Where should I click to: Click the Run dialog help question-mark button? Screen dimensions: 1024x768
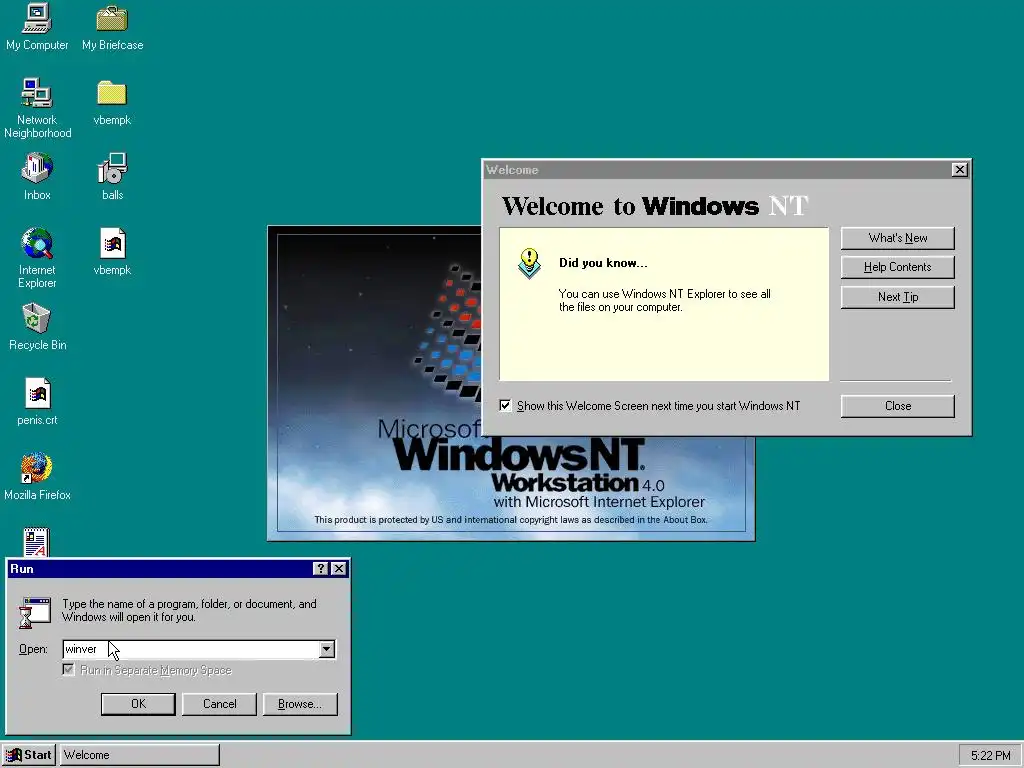pyautogui.click(x=320, y=569)
